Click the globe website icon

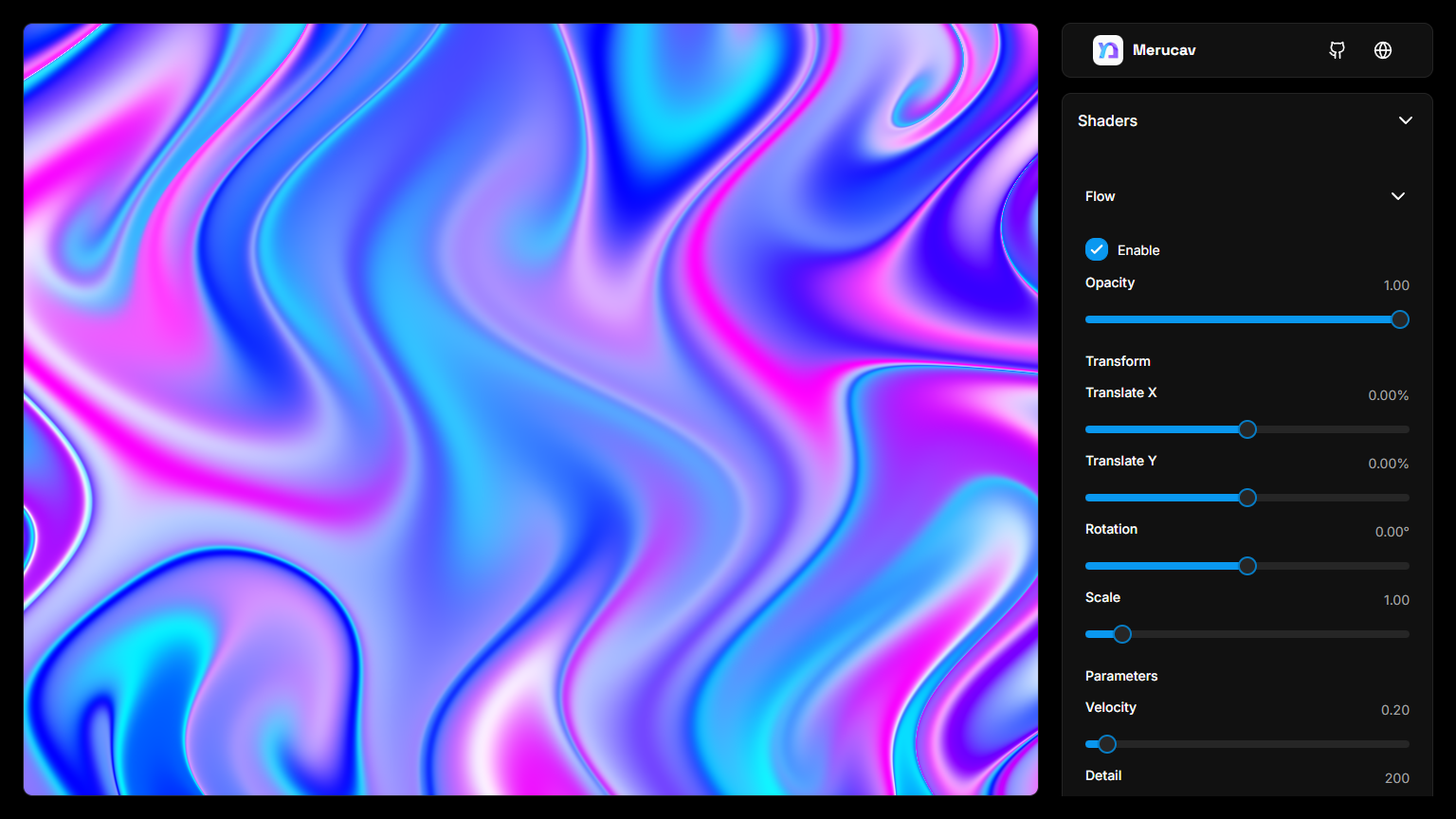click(x=1383, y=50)
